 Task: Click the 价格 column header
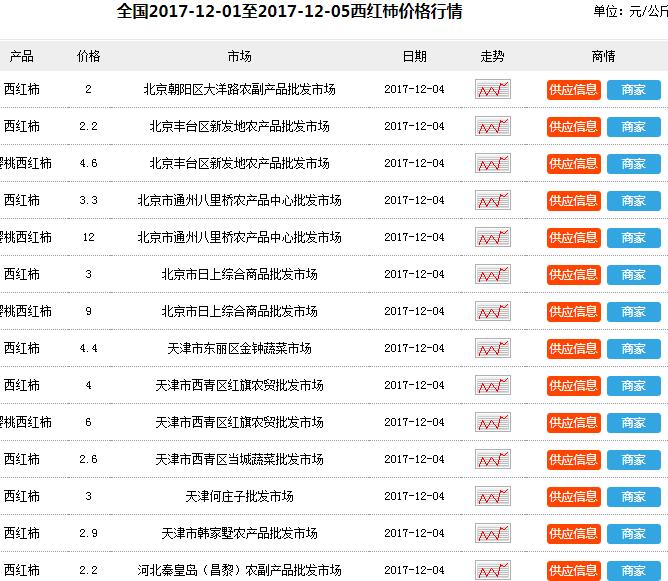tap(88, 56)
